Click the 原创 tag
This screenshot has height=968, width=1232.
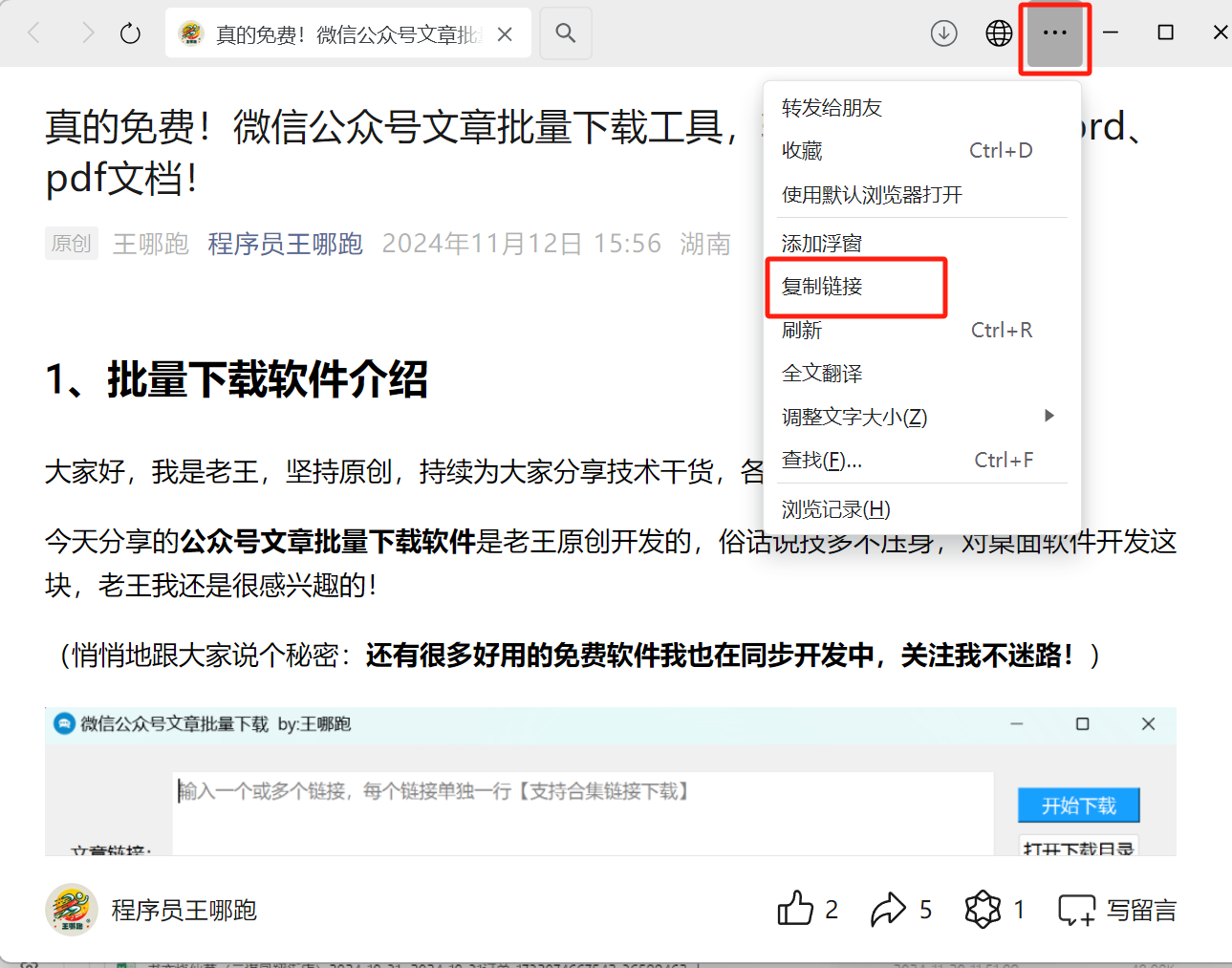[72, 244]
